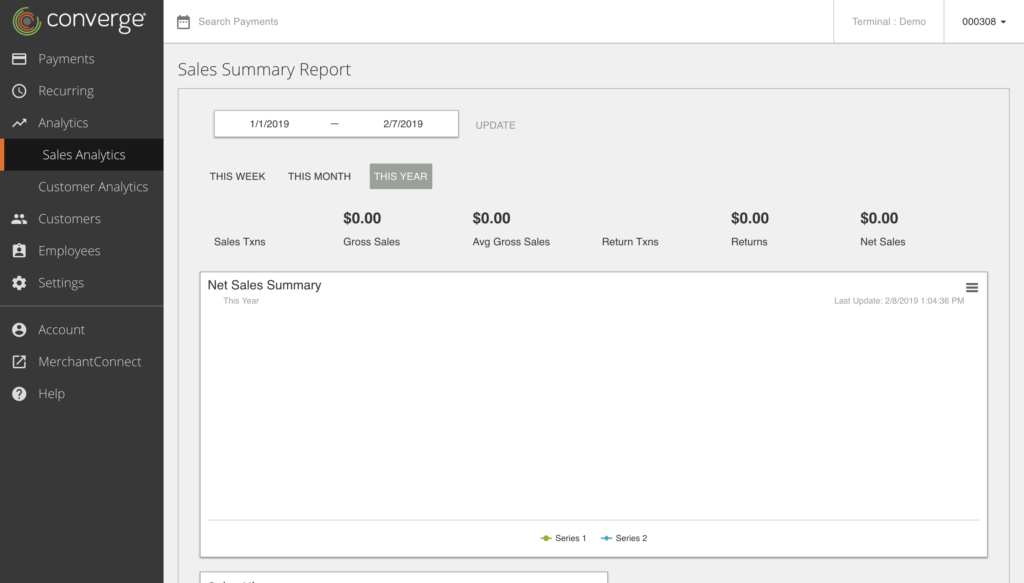The width and height of the screenshot is (1024, 583).
Task: Open the 000308 account dropdown
Action: [x=984, y=22]
